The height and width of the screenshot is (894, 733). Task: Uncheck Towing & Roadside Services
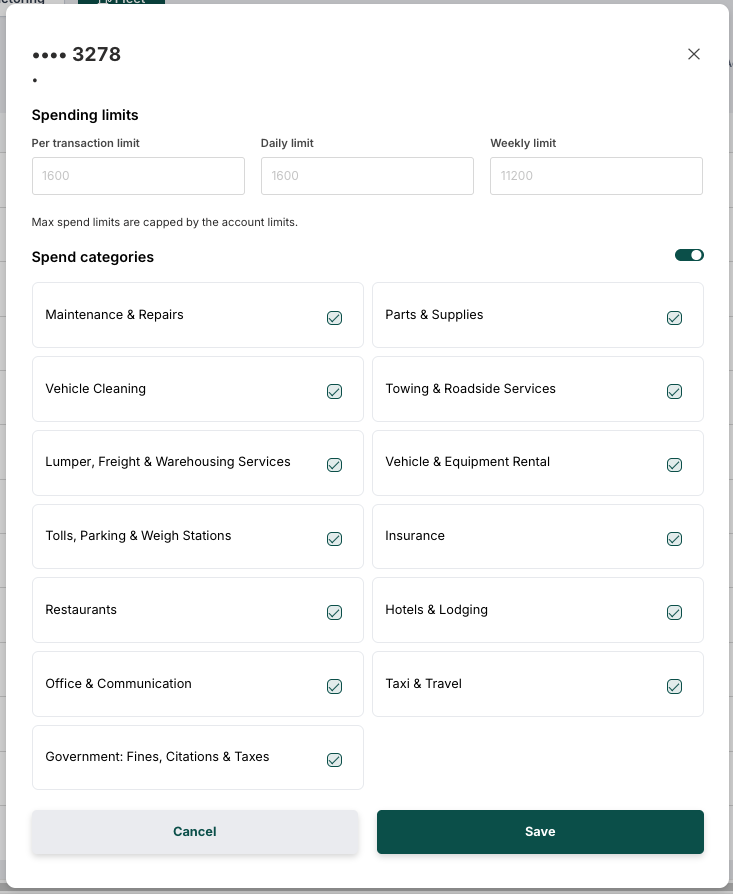(x=674, y=391)
